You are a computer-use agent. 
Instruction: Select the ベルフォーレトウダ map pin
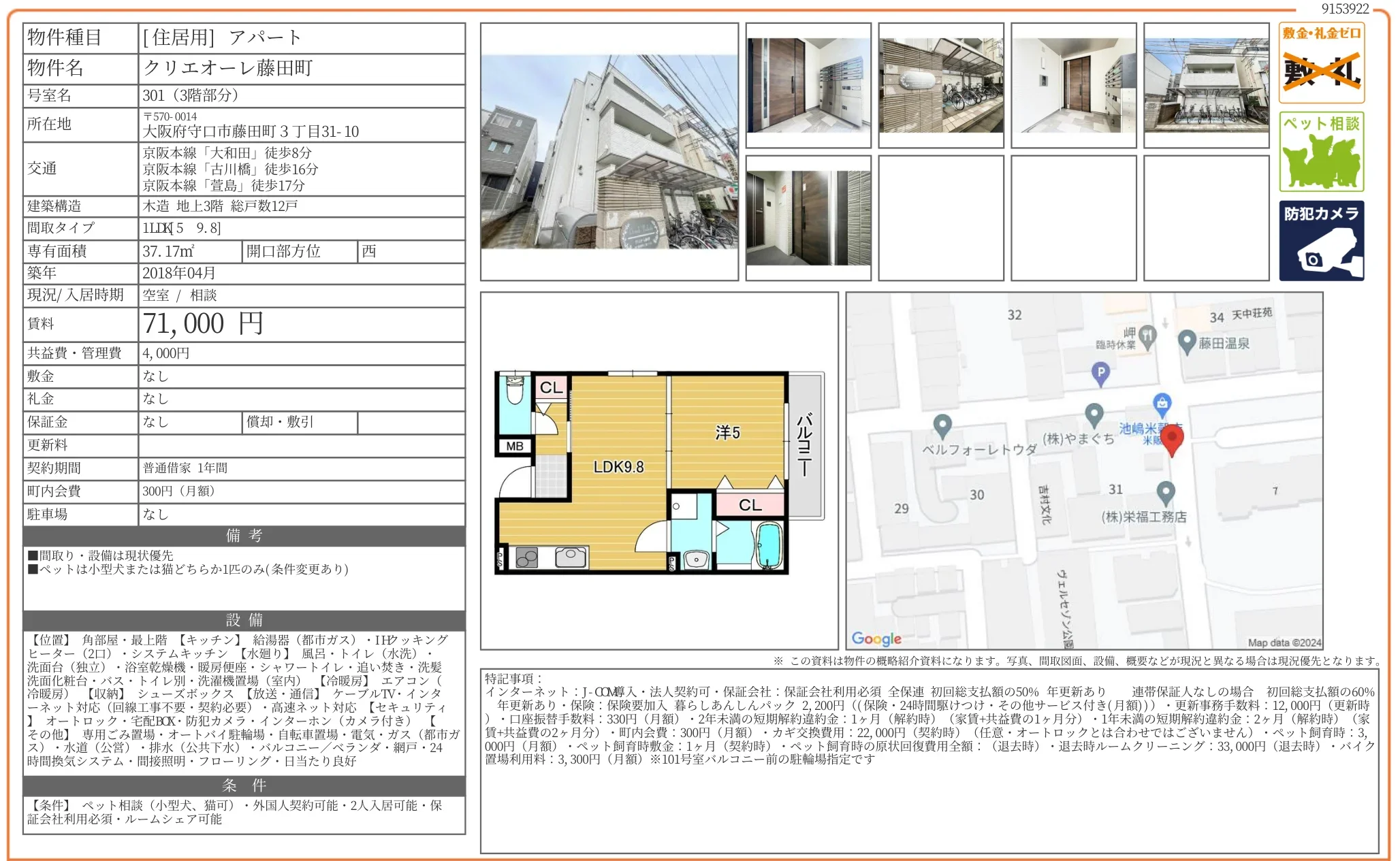(943, 425)
